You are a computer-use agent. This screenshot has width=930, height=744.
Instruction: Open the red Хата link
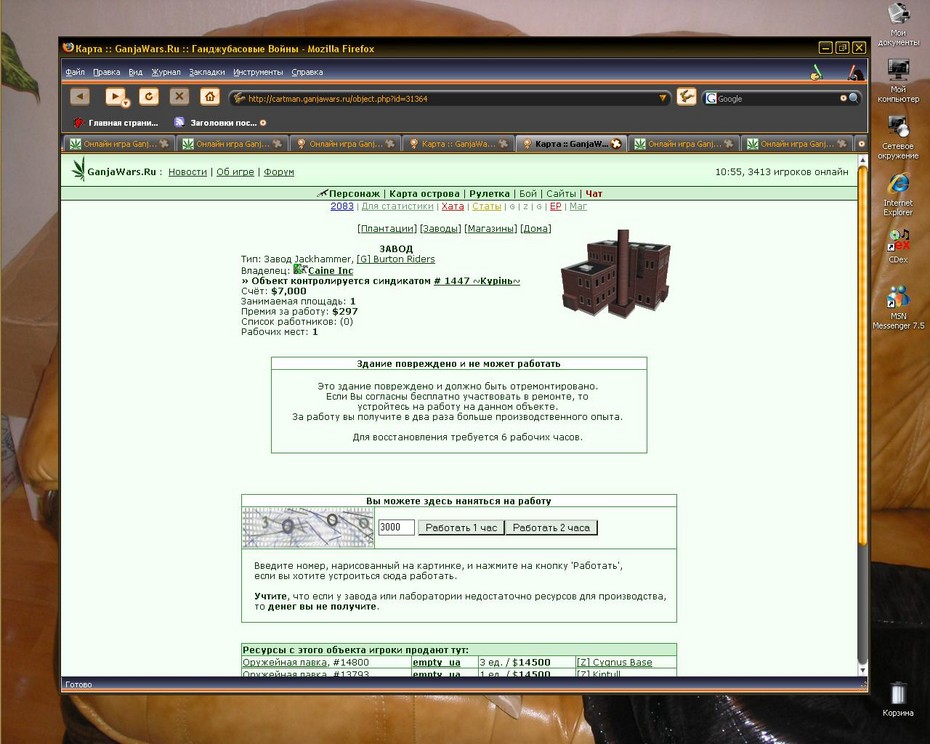(x=453, y=206)
